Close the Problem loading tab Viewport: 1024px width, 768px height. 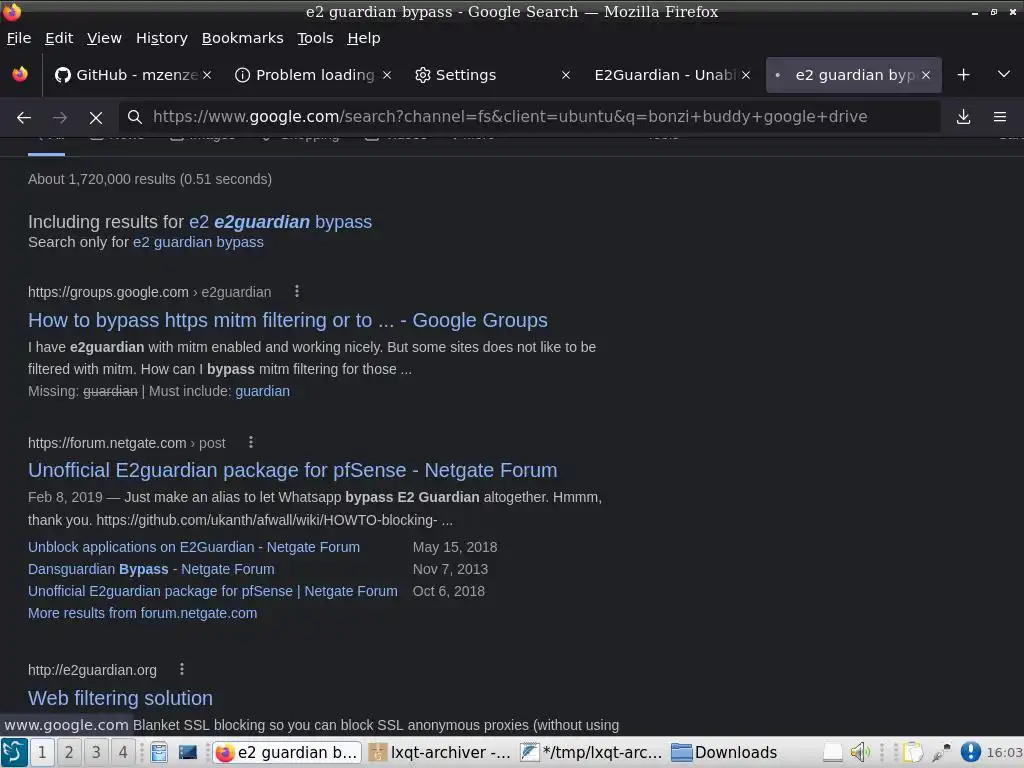pos(387,75)
